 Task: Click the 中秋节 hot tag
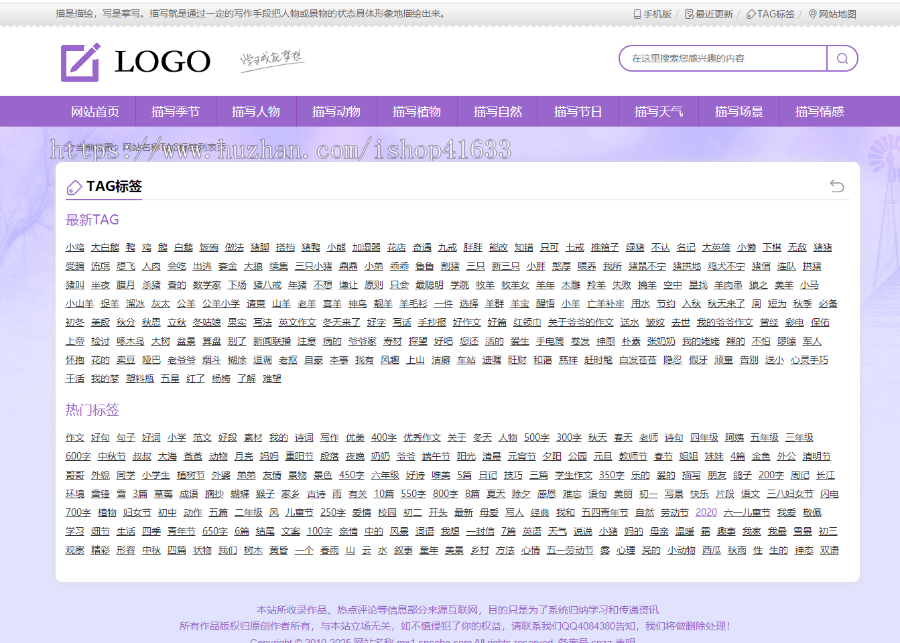pos(112,456)
